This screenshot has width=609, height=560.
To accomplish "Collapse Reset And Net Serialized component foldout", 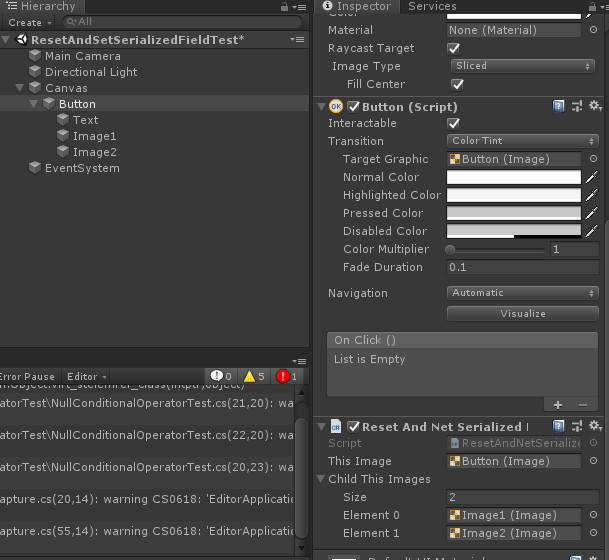I will click(x=321, y=426).
